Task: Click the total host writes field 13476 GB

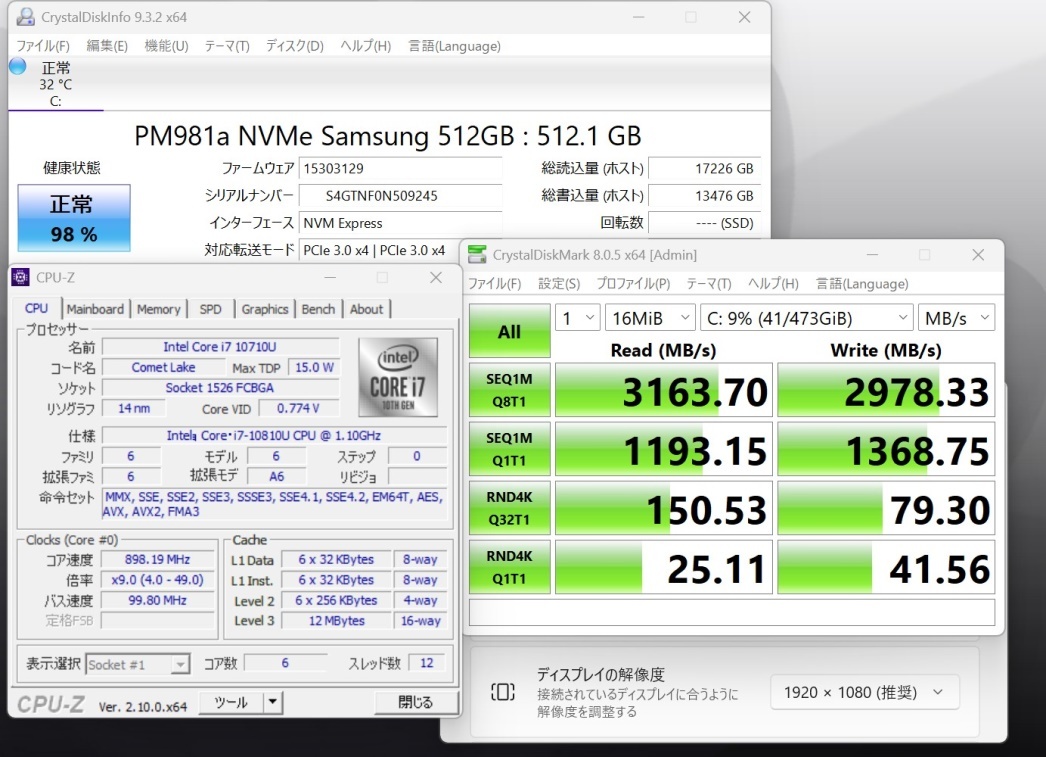Action: 704,195
